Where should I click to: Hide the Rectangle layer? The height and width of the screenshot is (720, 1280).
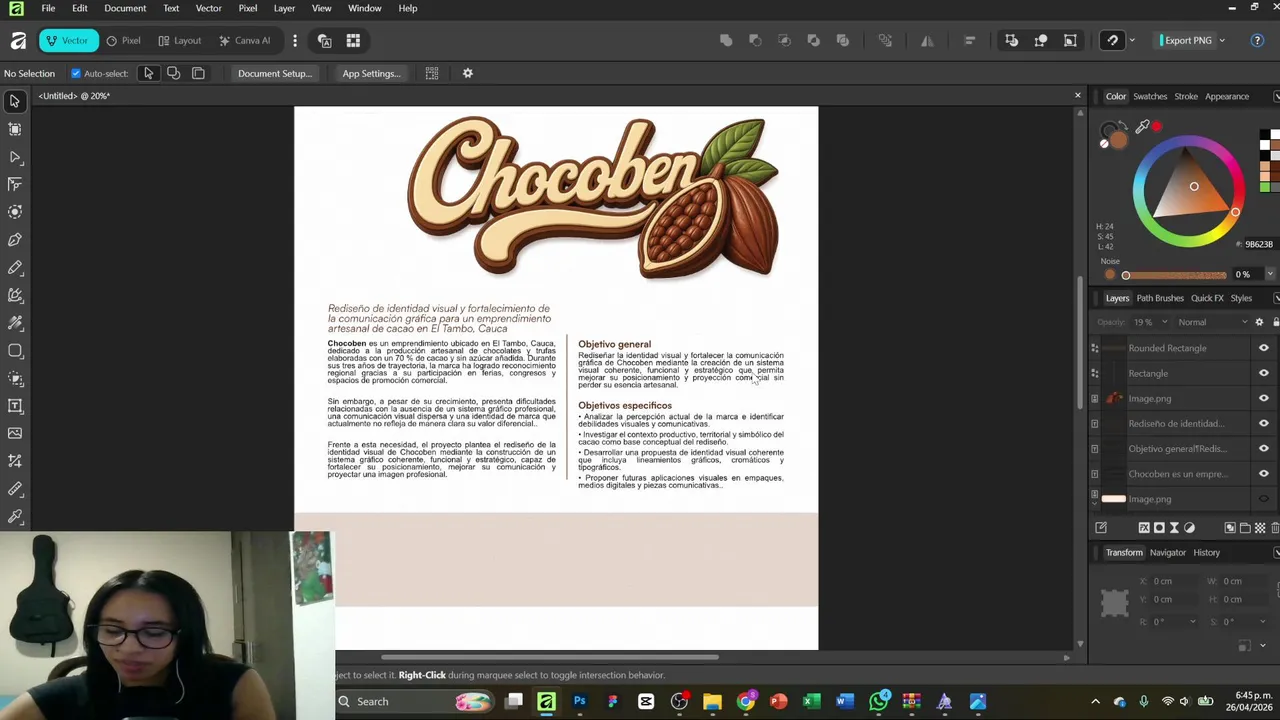point(1263,373)
